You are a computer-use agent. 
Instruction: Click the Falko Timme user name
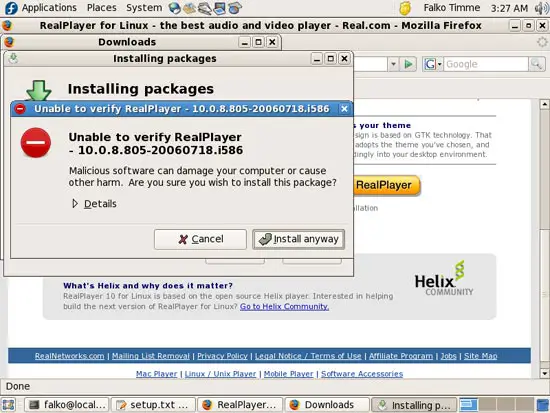(x=451, y=8)
